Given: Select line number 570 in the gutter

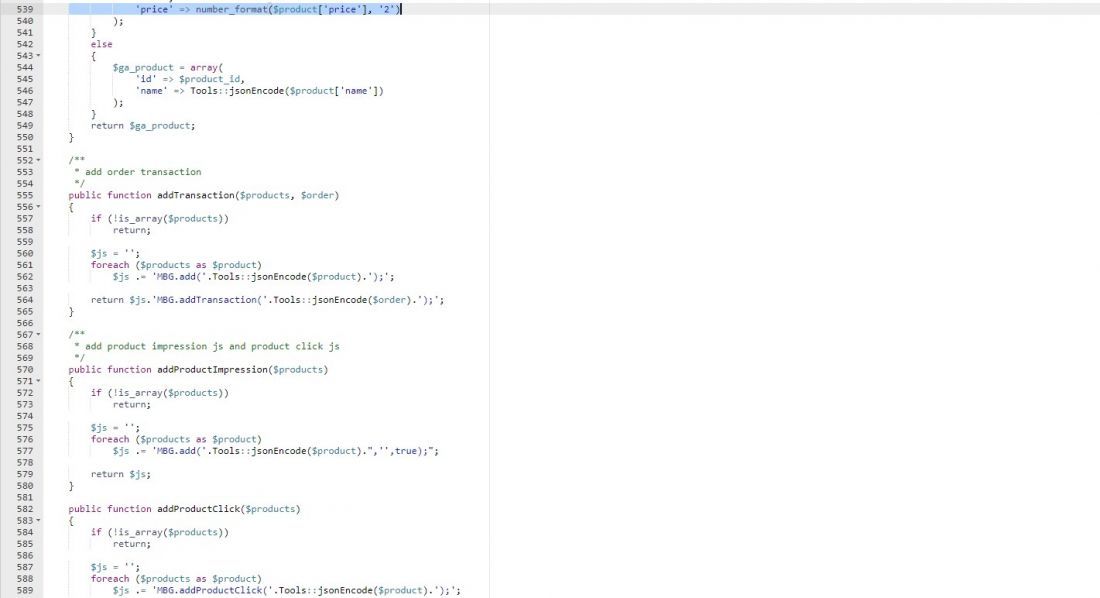Looking at the screenshot, I should (25, 369).
